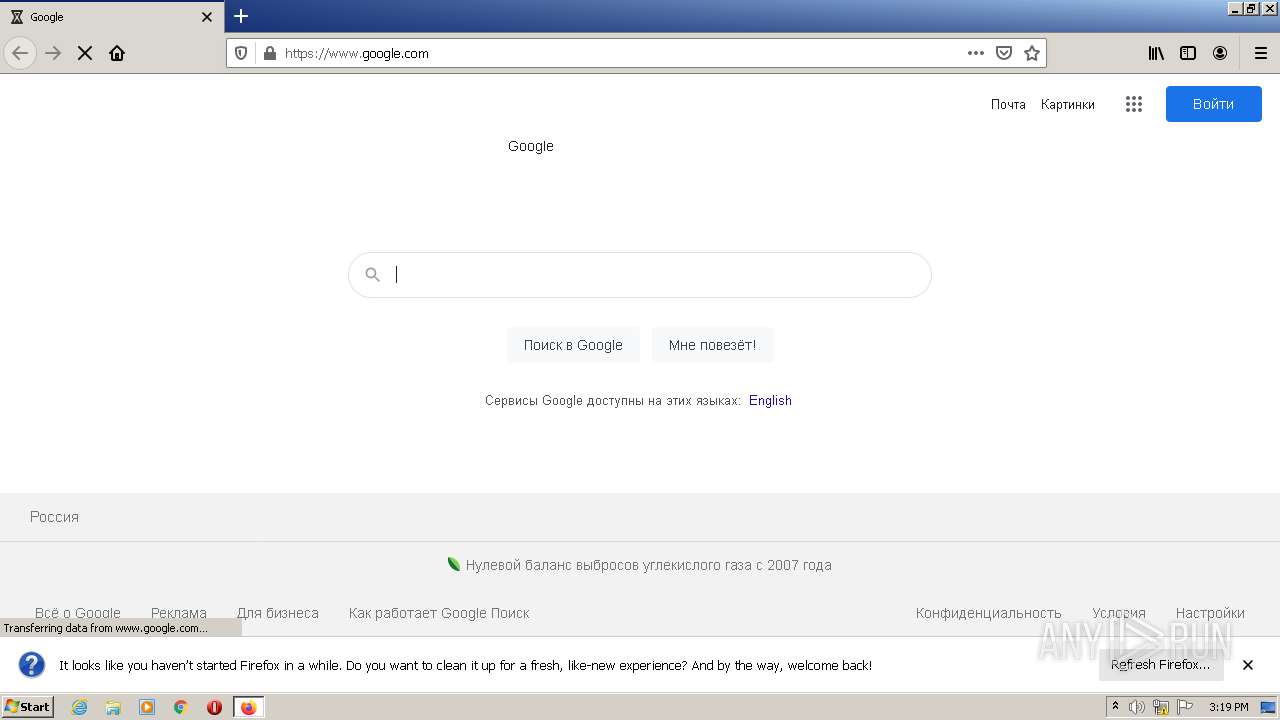
Task: Open the Картинки link
Action: point(1067,104)
